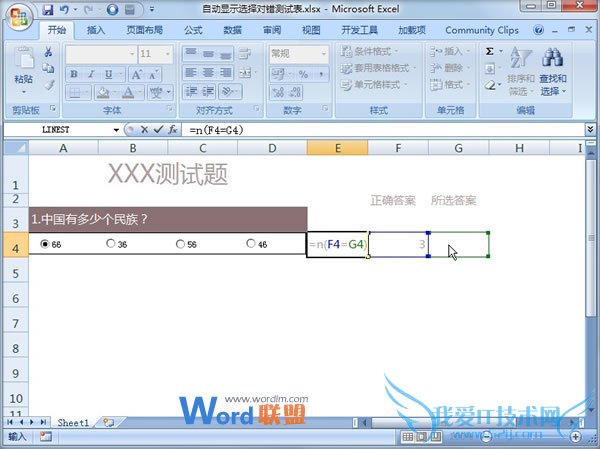Open the font color A control
The image size is (600, 449).
pos(128,92)
